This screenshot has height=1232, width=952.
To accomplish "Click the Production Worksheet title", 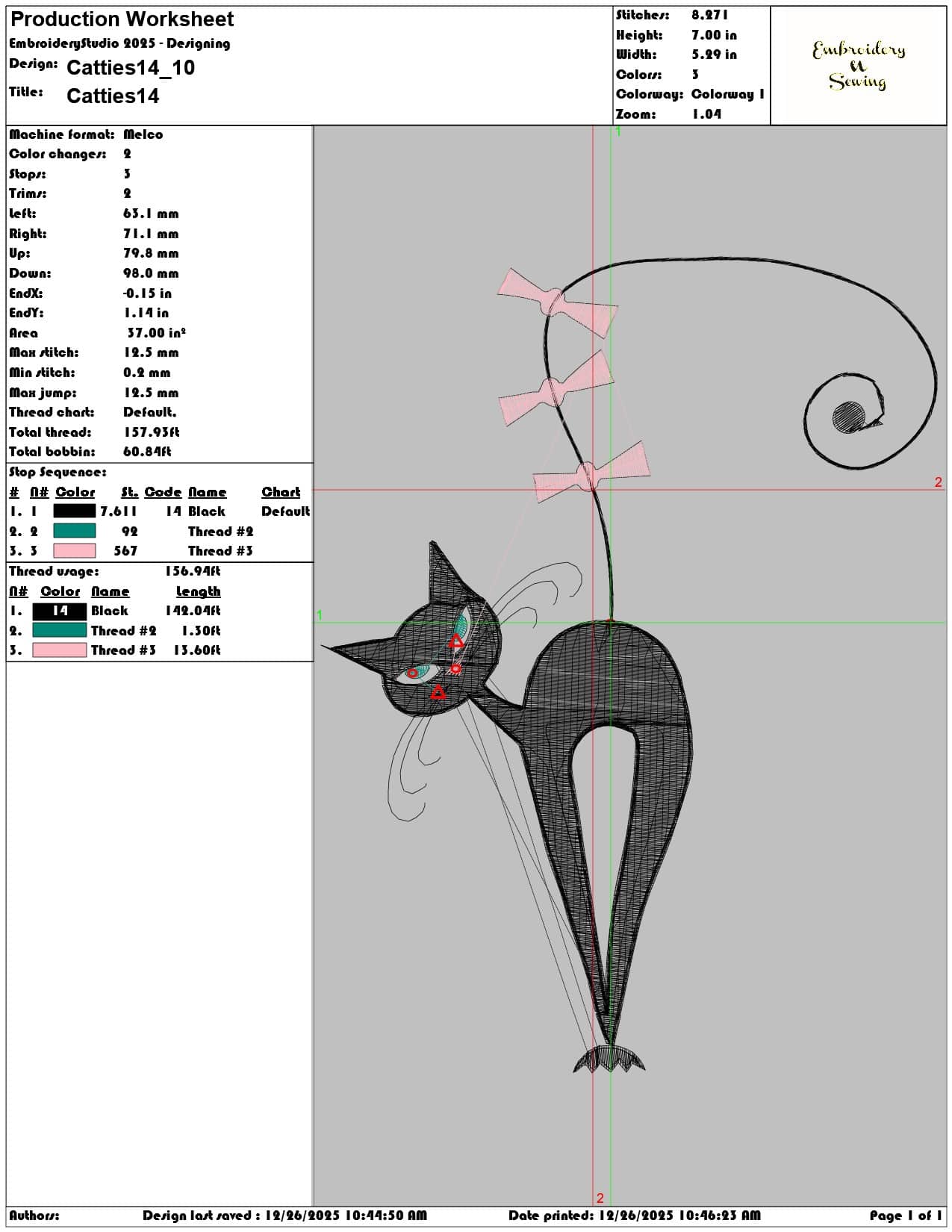I will (x=122, y=19).
